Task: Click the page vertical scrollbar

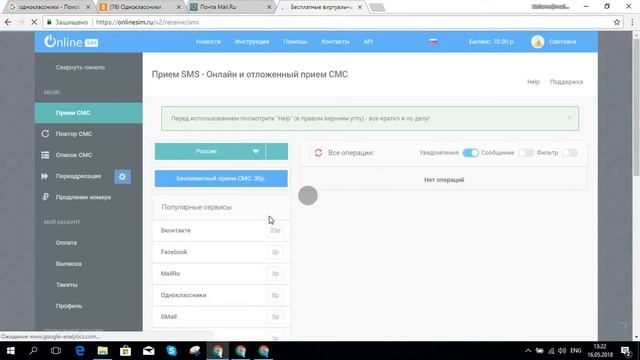Action: click(x=636, y=108)
